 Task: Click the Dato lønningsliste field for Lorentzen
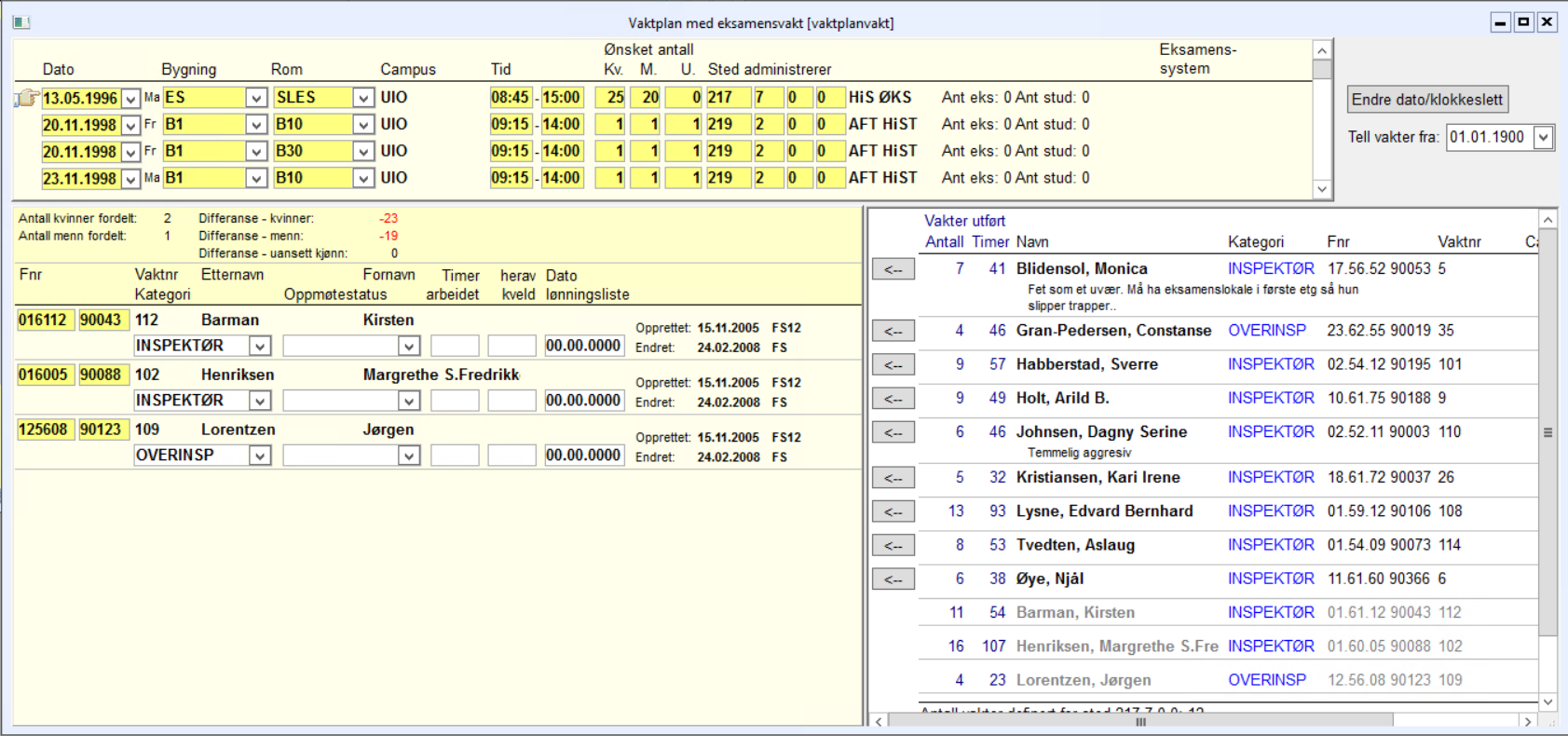click(583, 457)
